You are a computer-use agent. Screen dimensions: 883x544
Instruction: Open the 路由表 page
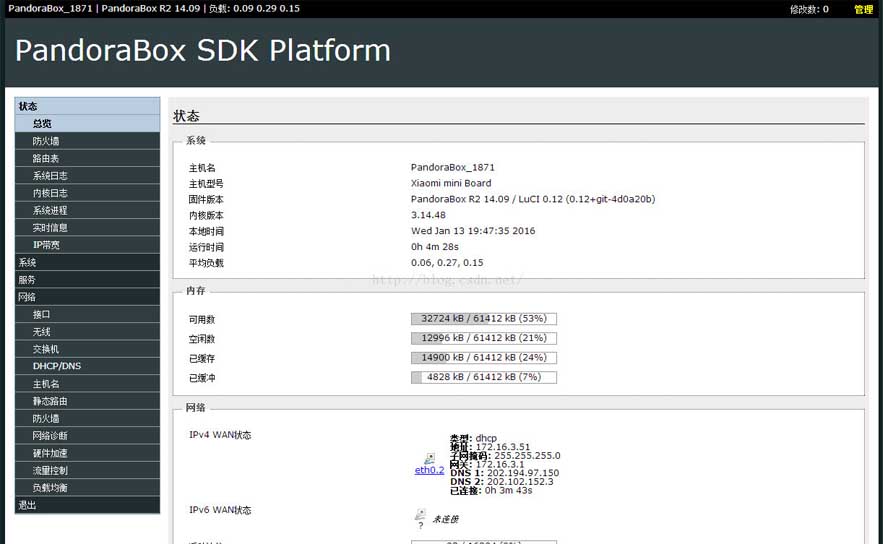[87, 158]
